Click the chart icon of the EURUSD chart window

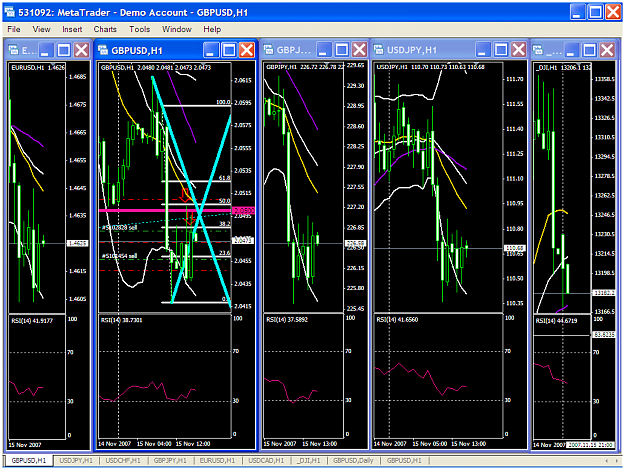click(x=14, y=50)
